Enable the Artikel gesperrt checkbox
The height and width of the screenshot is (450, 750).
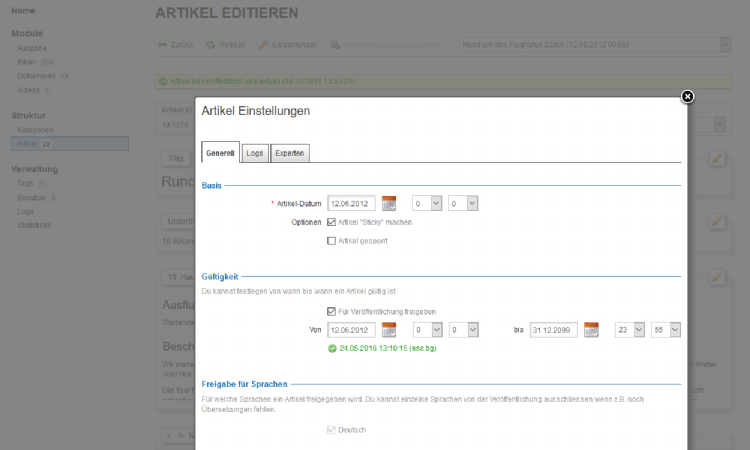[x=332, y=241]
